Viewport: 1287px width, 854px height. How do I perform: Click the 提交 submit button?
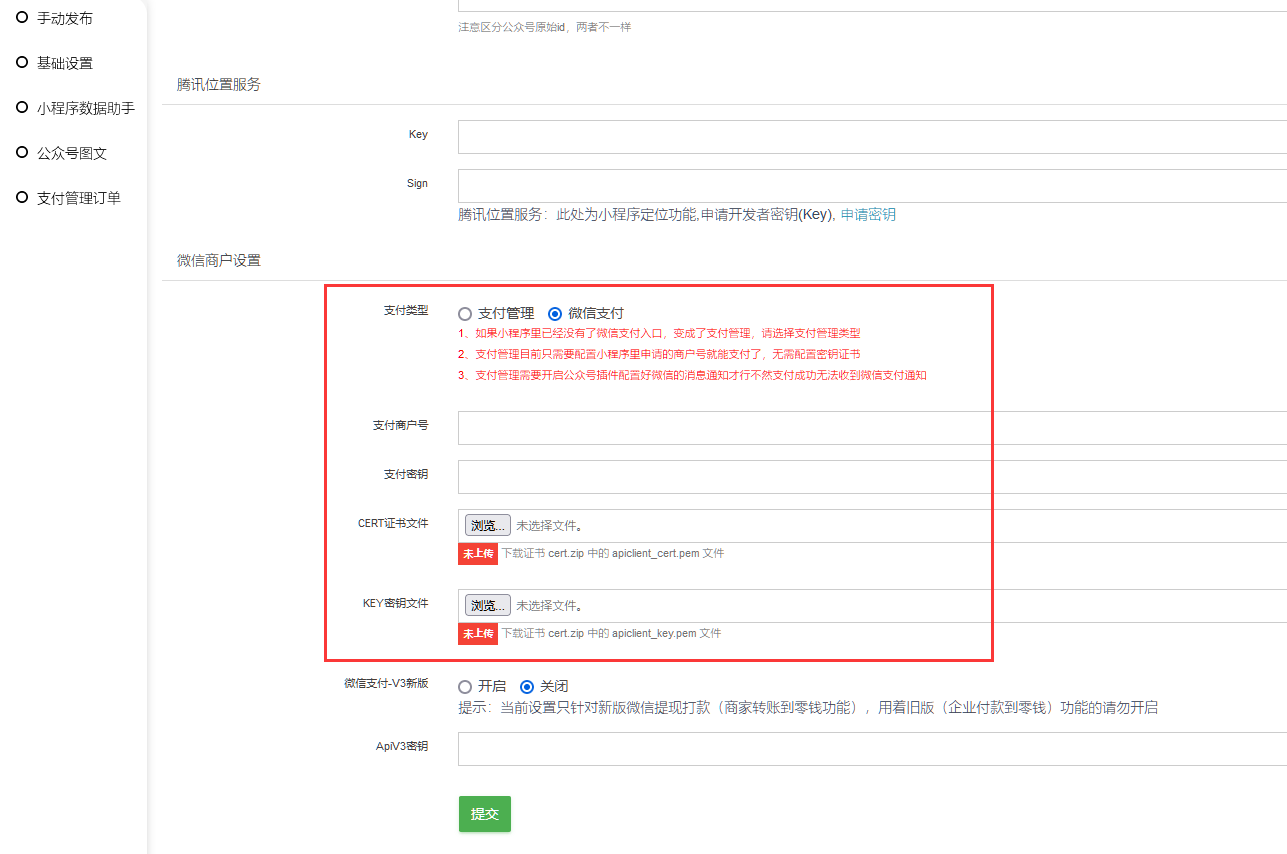485,814
